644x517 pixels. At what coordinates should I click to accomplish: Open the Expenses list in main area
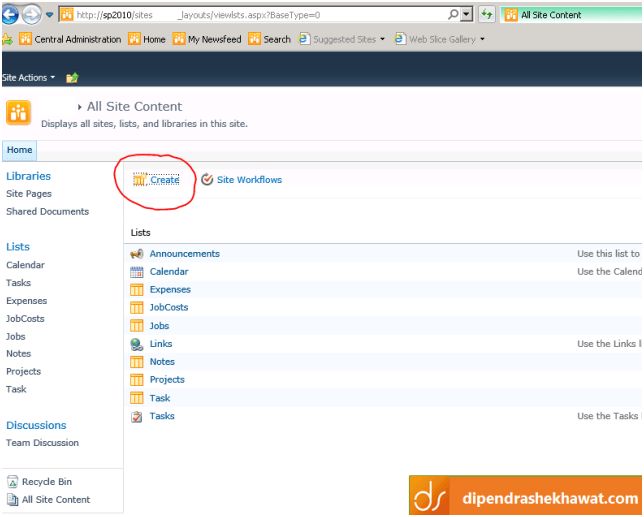pyautogui.click(x=170, y=290)
